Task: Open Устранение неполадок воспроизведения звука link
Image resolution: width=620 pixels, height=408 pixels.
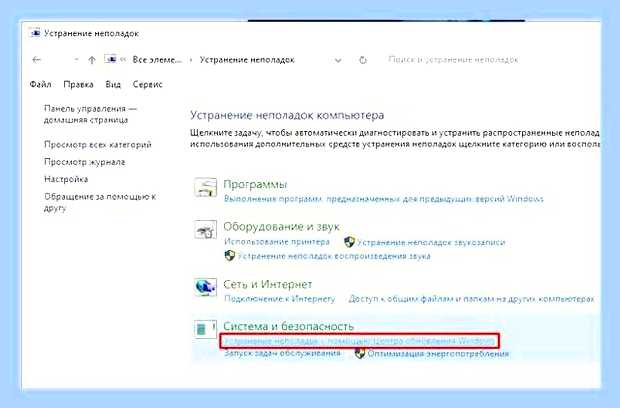Action: [334, 256]
